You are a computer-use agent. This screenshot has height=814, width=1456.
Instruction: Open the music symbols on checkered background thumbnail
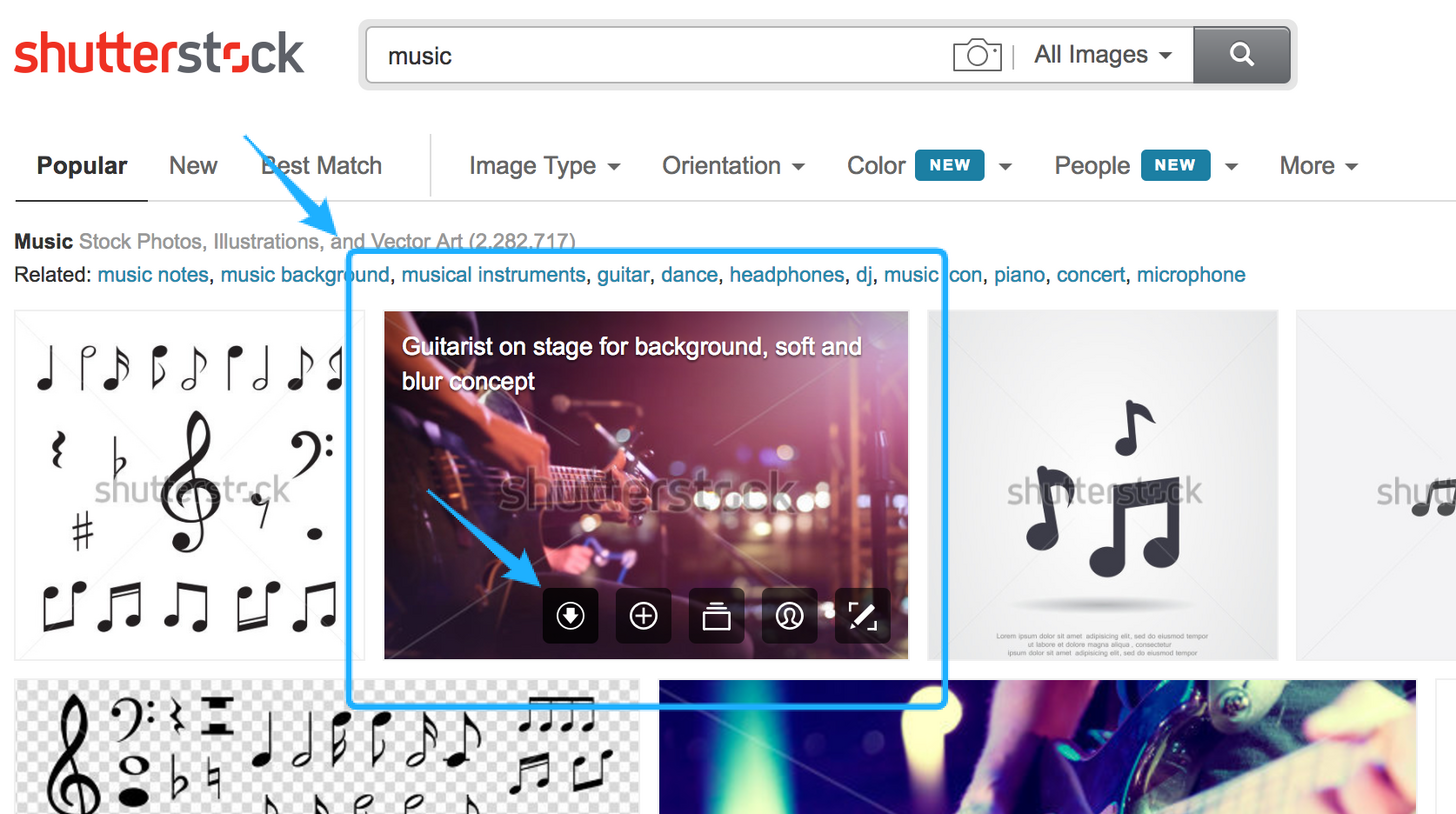coord(328,747)
